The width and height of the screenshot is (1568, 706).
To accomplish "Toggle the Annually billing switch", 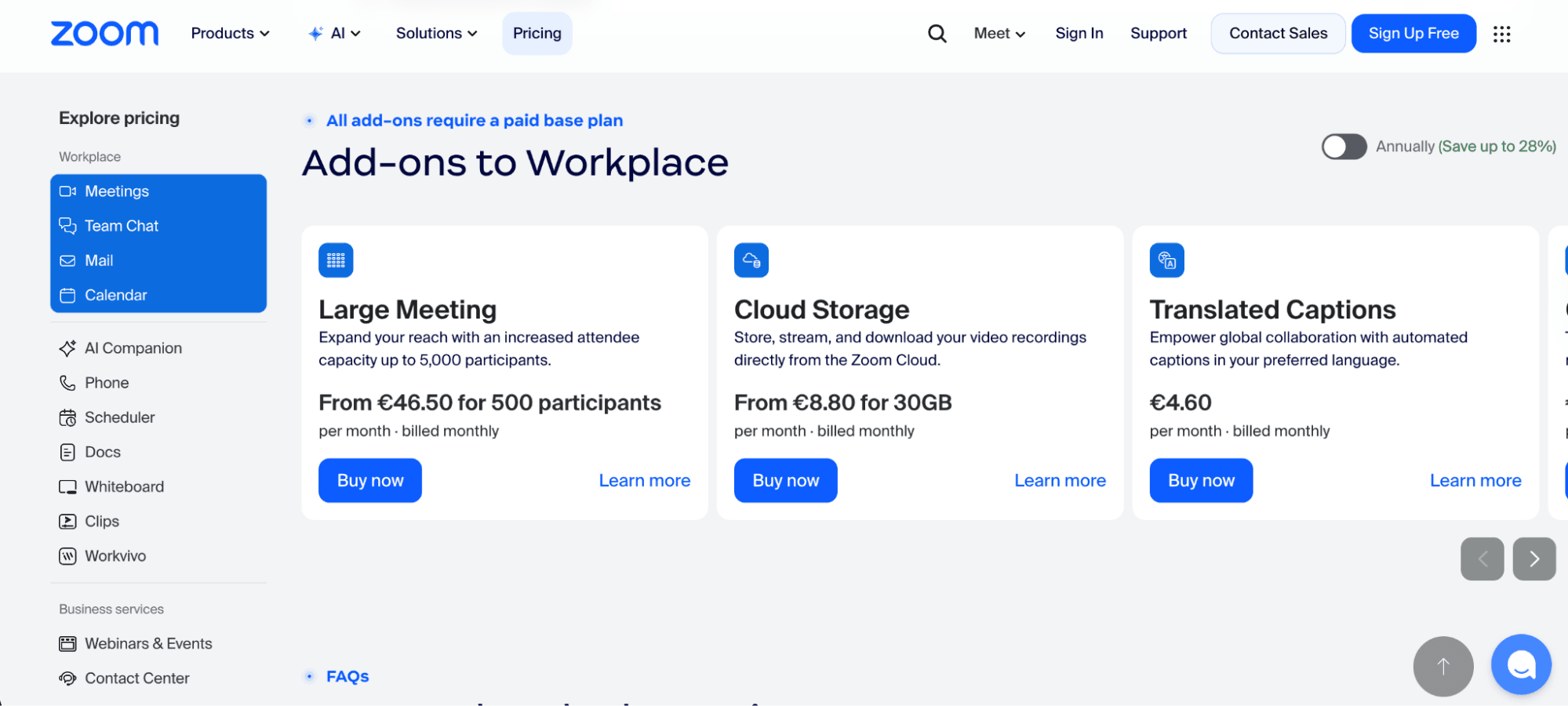I will pos(1344,147).
